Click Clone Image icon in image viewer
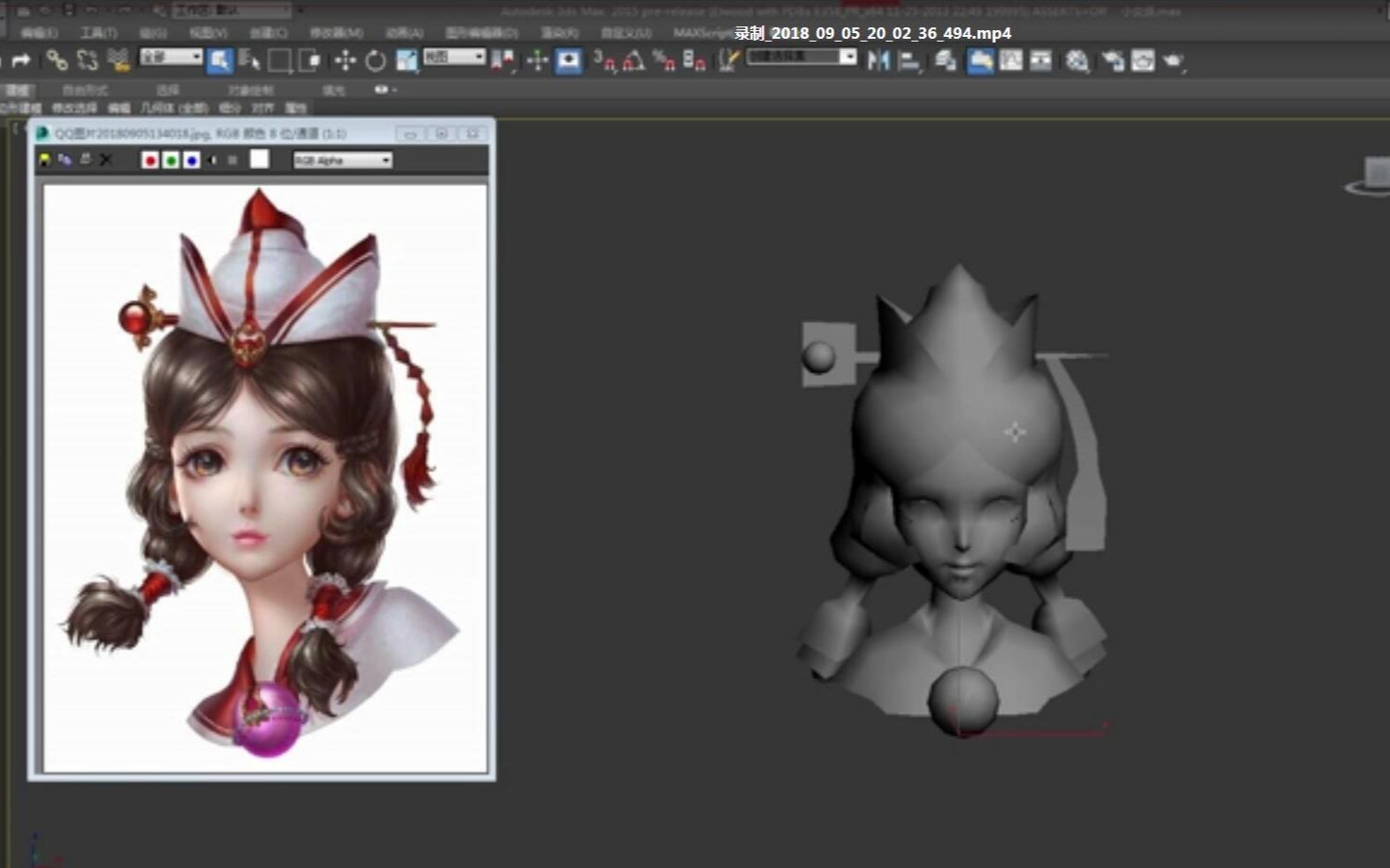 pos(64,160)
